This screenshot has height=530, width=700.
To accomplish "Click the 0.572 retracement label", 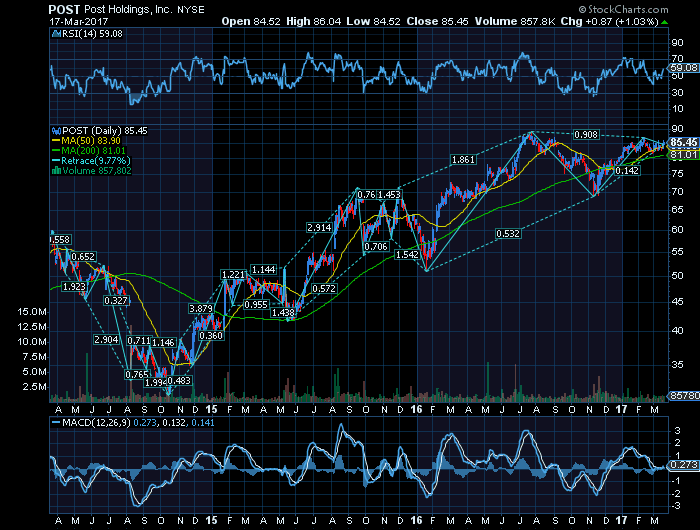I will point(324,288).
